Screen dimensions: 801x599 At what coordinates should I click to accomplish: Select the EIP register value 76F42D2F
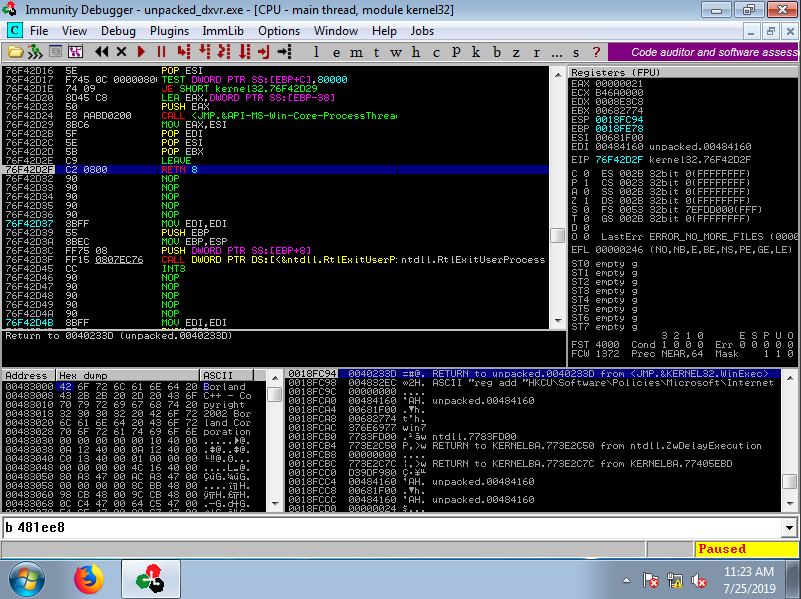coord(619,160)
